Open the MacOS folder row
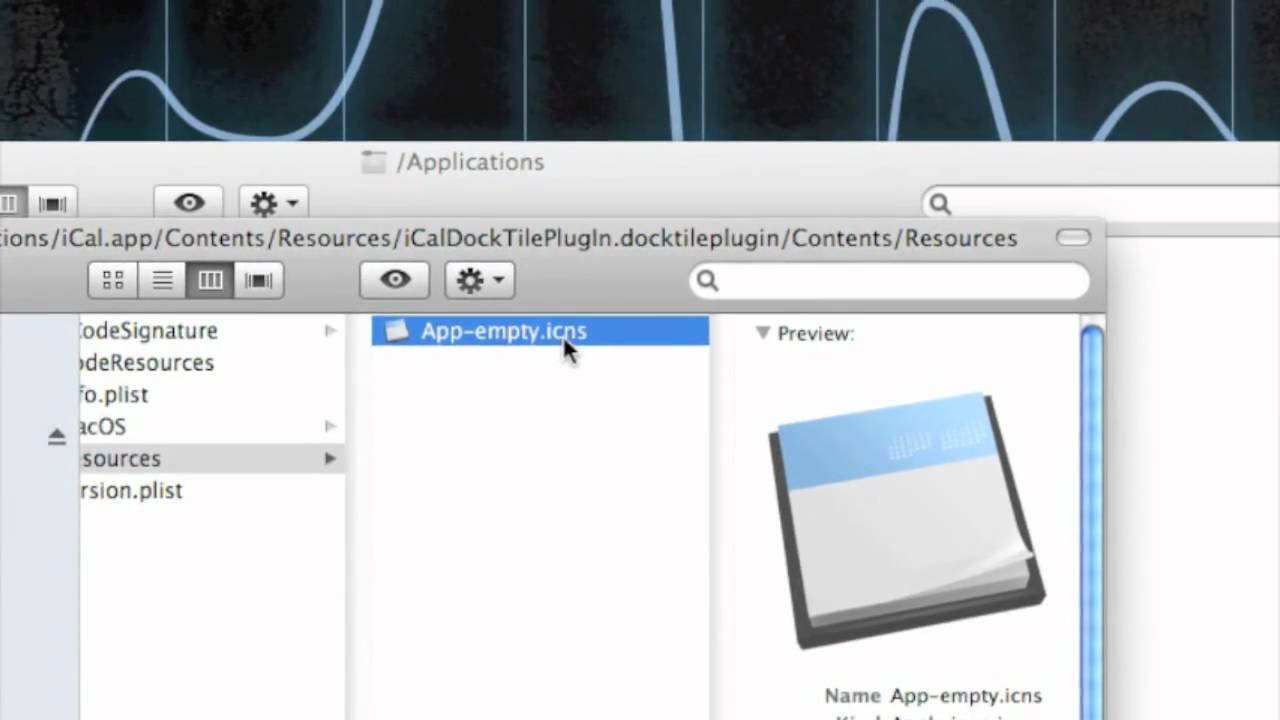 click(x=212, y=426)
